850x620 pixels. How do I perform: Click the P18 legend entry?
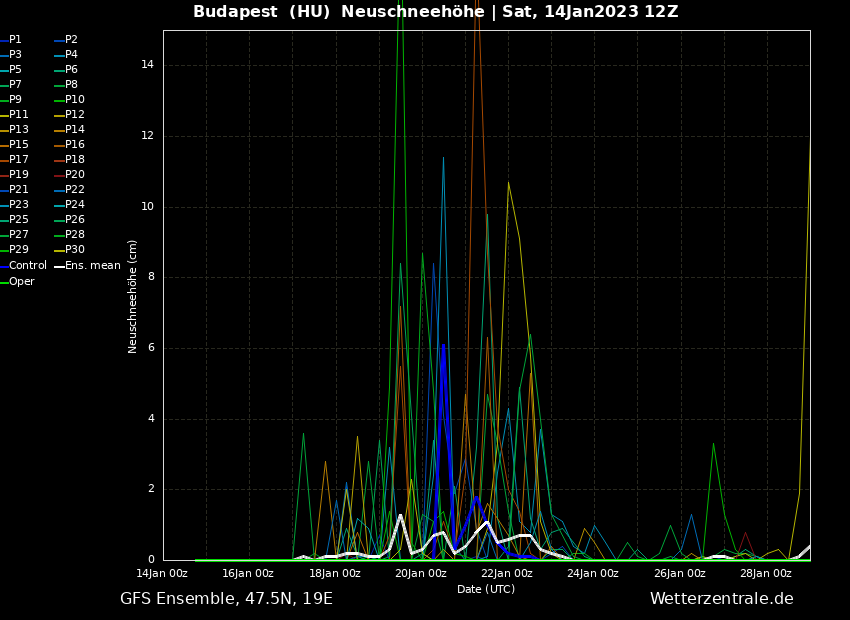tap(75, 160)
